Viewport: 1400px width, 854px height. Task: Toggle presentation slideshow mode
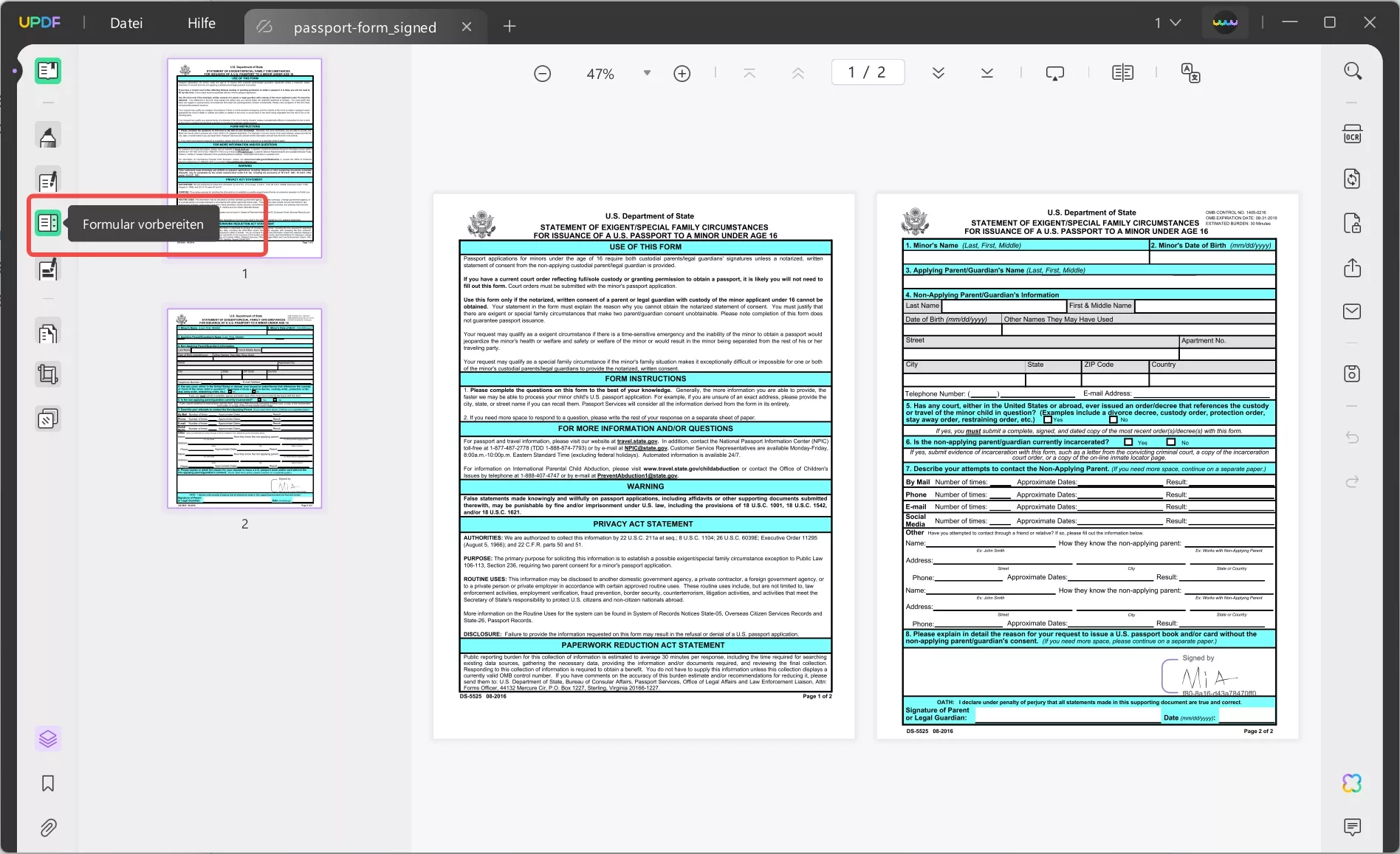(1054, 73)
